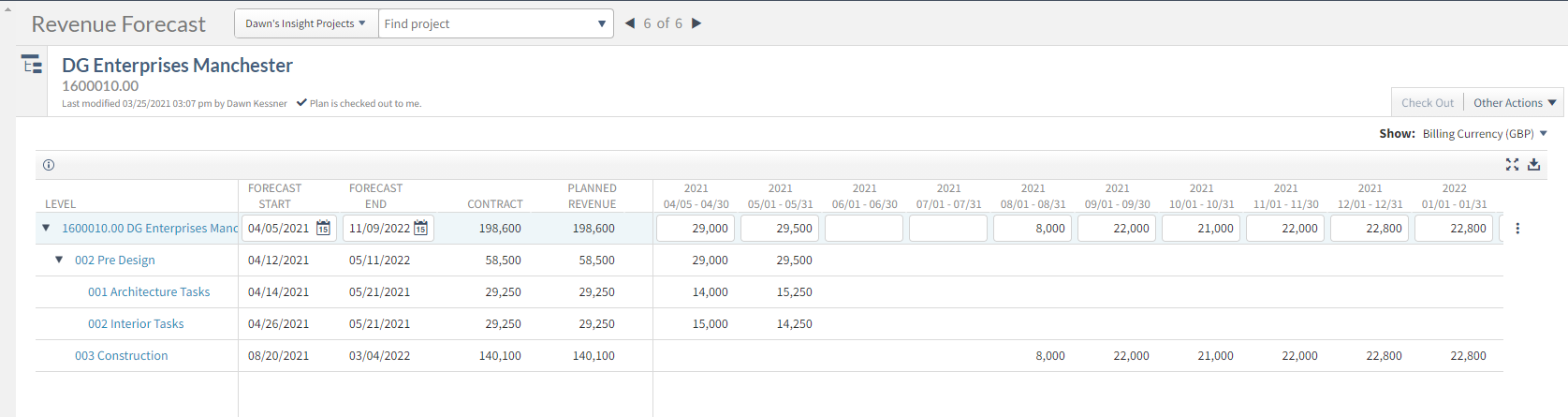1568x417 pixels.
Task: Select 08/20/2021 start date for Construction
Action: [278, 356]
